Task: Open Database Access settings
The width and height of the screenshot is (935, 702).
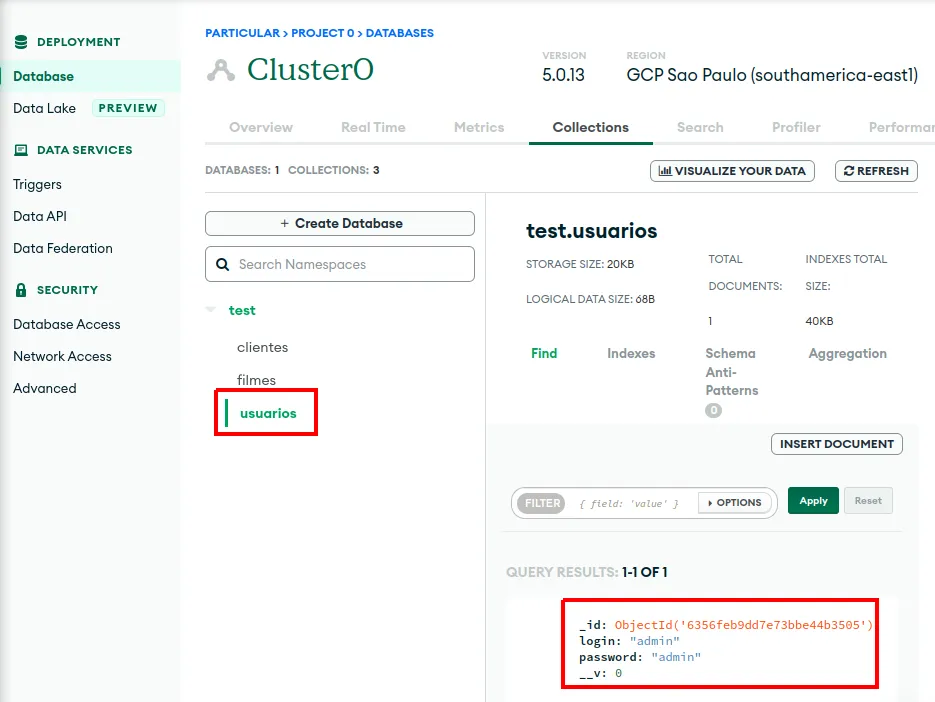Action: pyautogui.click(x=67, y=324)
